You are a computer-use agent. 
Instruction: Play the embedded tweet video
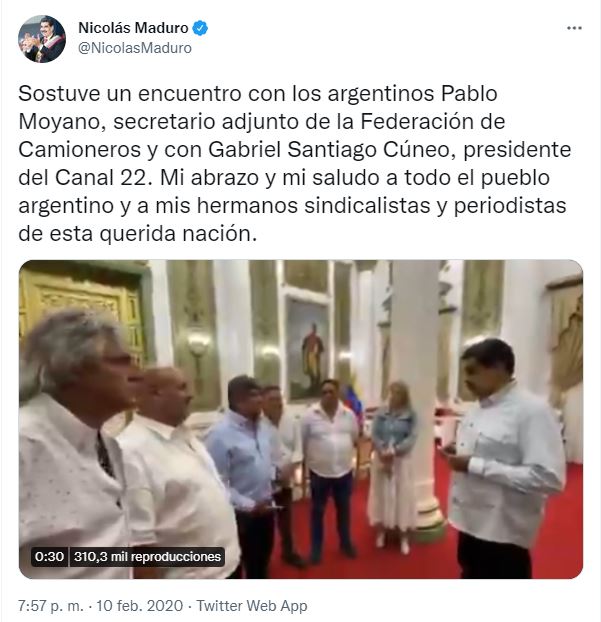click(301, 419)
